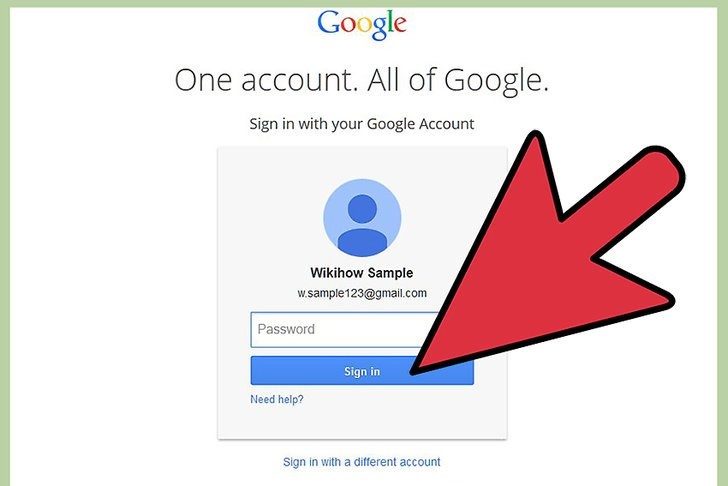This screenshot has width=728, height=486.
Task: Open the Need help? link
Action: pos(277,399)
